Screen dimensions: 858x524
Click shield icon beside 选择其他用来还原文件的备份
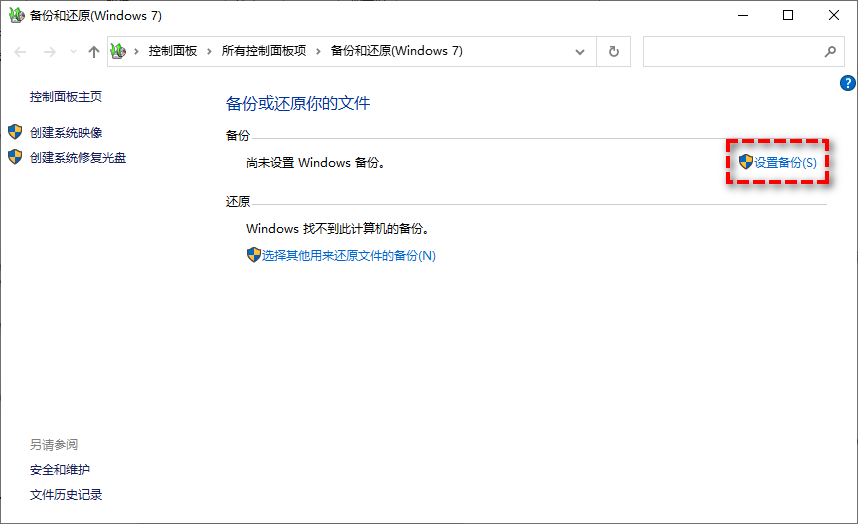253,254
